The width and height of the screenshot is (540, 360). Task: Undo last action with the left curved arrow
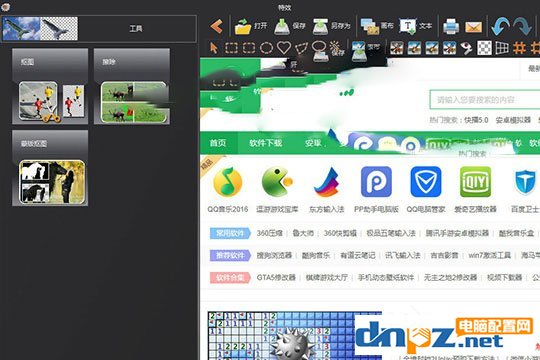tap(500, 27)
